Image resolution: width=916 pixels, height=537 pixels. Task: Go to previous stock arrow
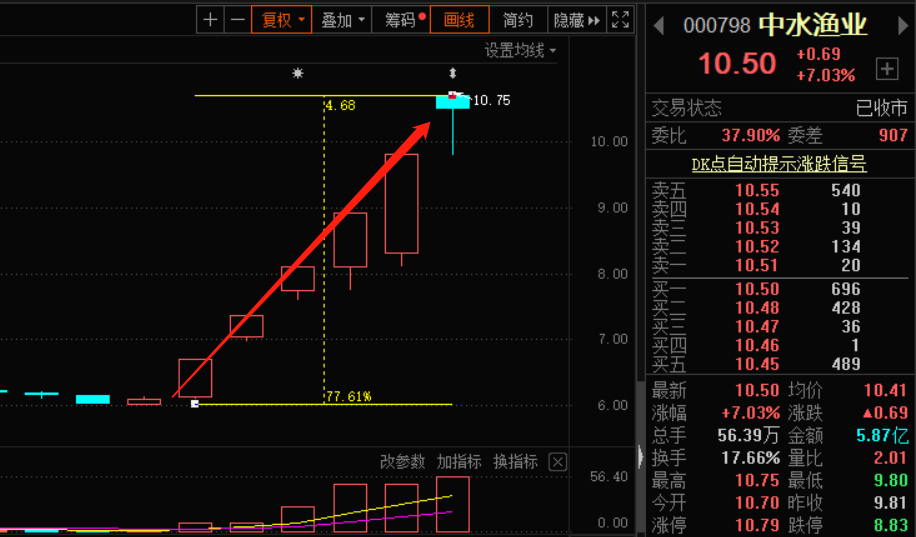[x=659, y=26]
